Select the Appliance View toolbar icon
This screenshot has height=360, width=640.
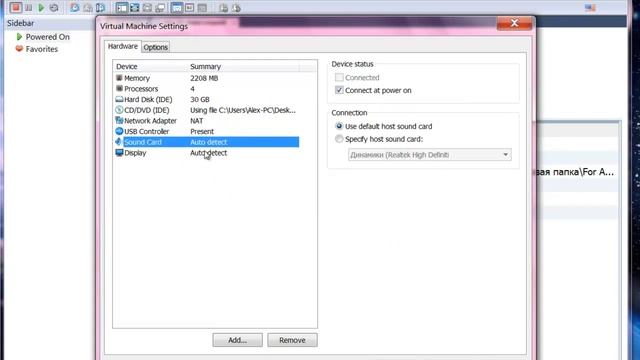[202, 7]
